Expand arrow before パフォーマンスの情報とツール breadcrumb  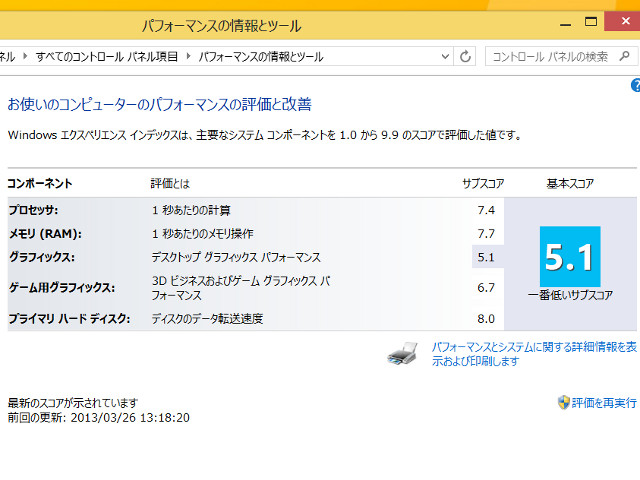(188, 56)
